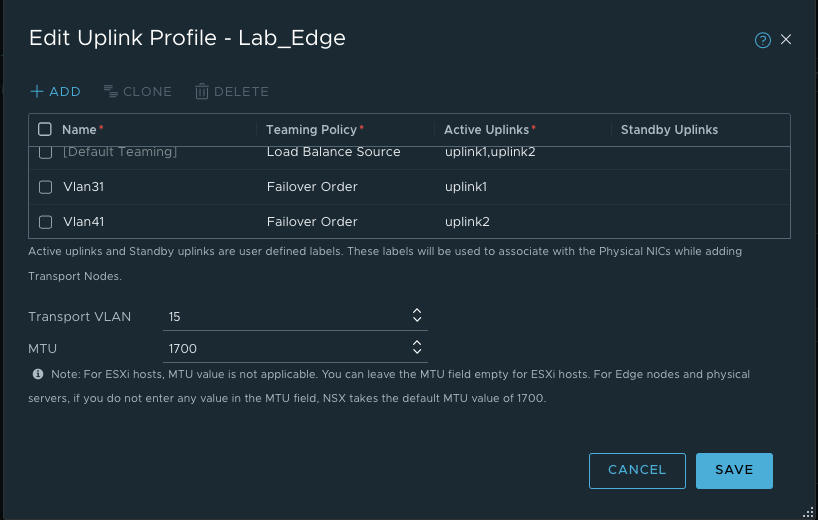Click the Transport VLAN stepper arrows

coord(417,316)
